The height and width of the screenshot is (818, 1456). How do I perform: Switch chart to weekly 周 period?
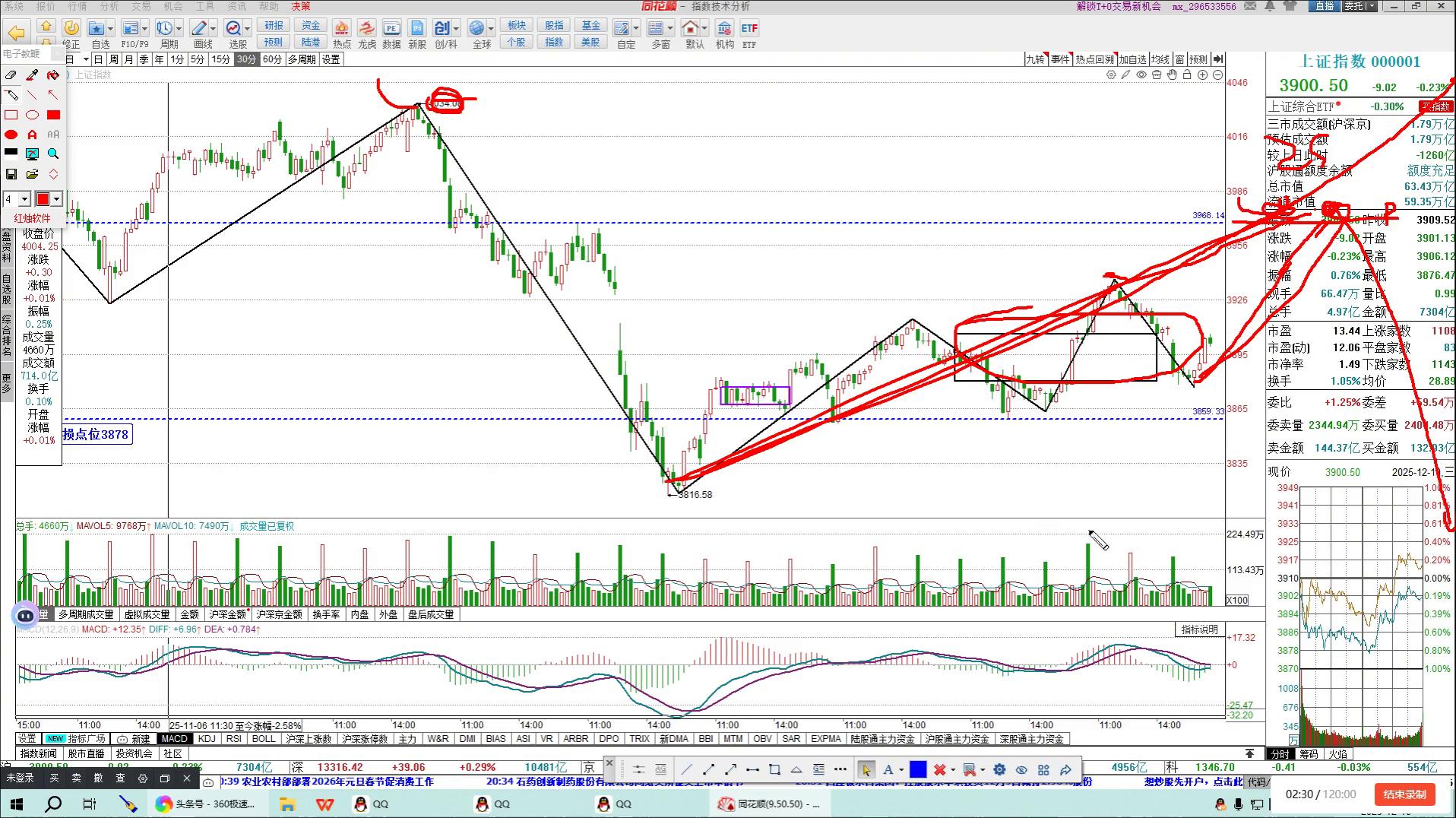tap(113, 59)
